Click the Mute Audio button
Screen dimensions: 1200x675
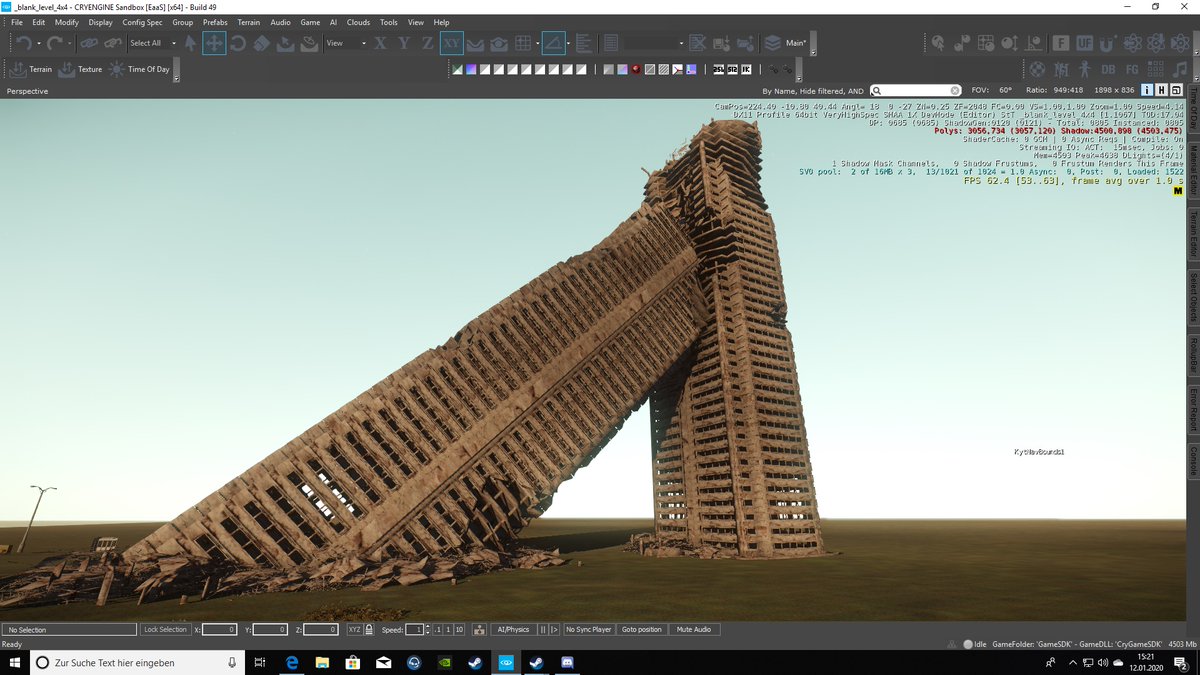(694, 630)
